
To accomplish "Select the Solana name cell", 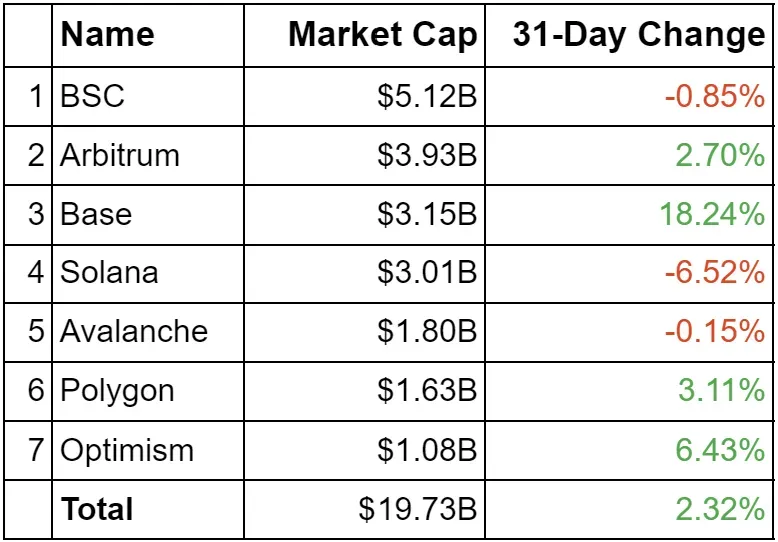I will coord(109,272).
